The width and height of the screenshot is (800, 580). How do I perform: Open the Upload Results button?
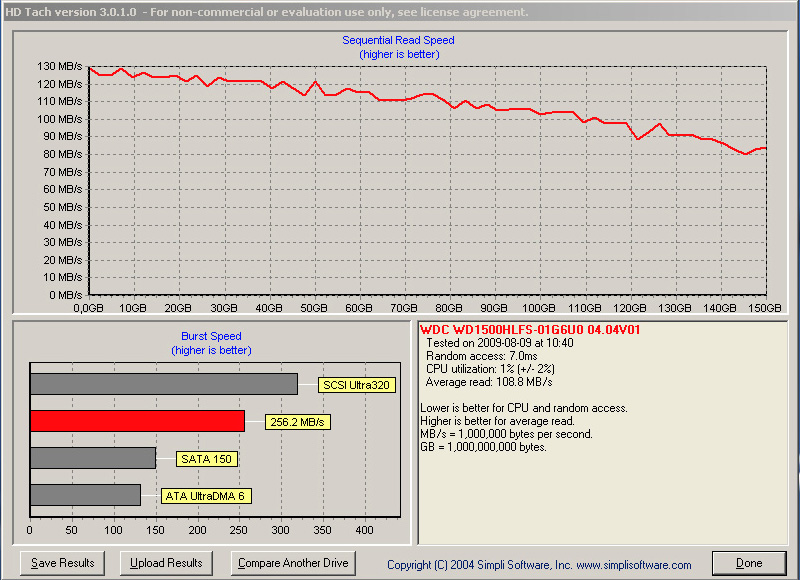[166, 563]
